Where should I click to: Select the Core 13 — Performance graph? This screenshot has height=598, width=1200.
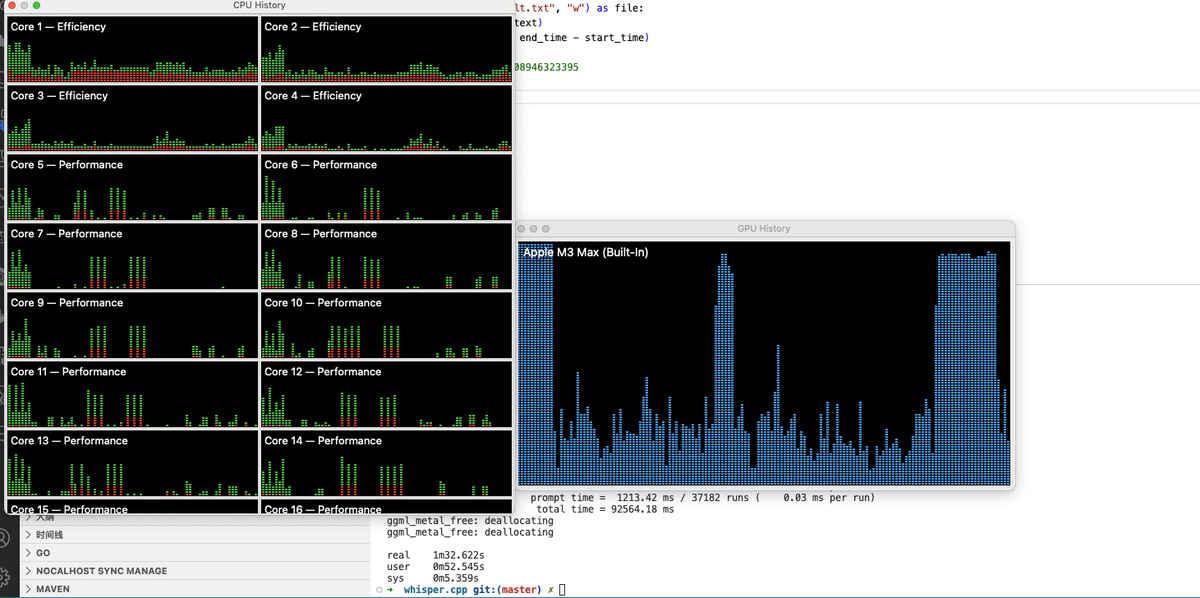(132, 463)
